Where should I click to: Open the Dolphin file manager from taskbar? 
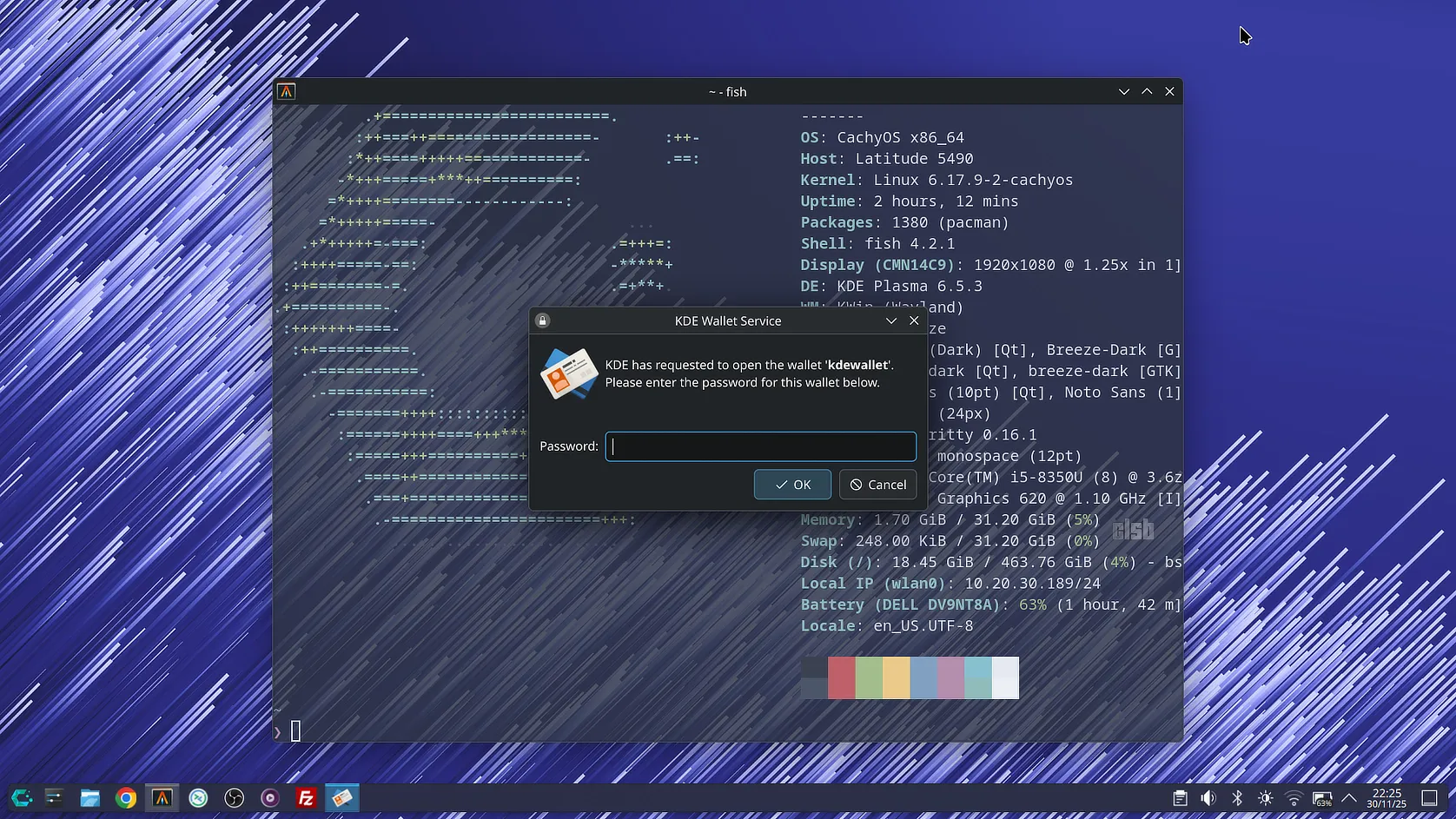coord(90,797)
